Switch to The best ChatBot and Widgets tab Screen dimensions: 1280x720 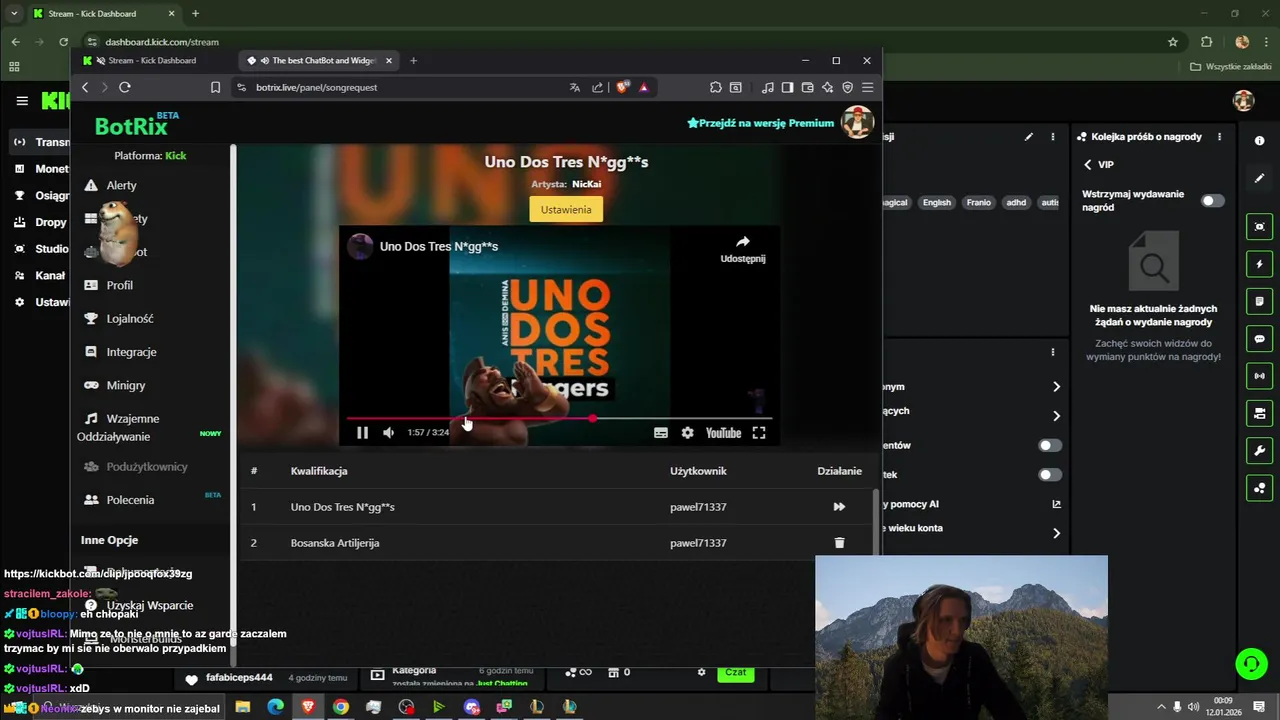(320, 60)
